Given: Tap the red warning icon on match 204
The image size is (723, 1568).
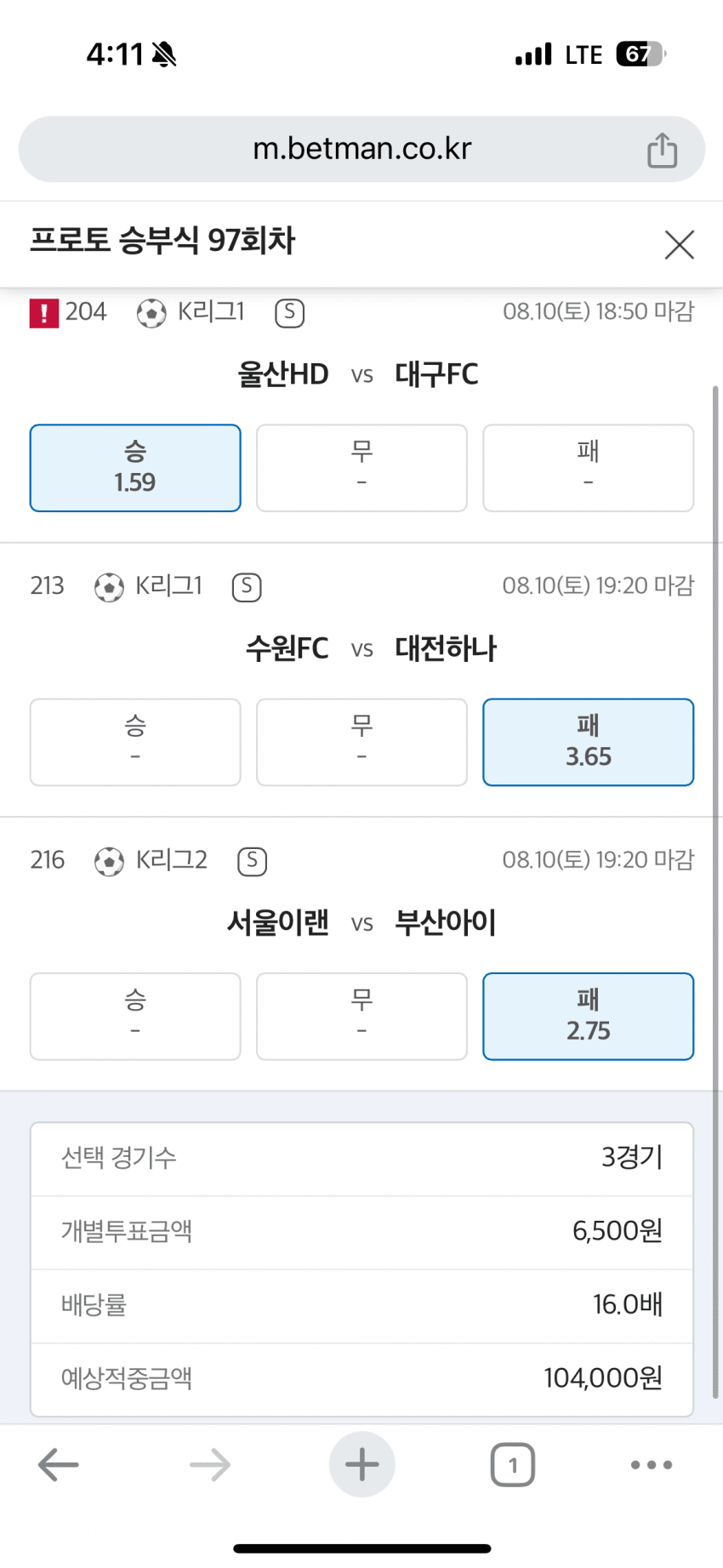Looking at the screenshot, I should tap(44, 313).
